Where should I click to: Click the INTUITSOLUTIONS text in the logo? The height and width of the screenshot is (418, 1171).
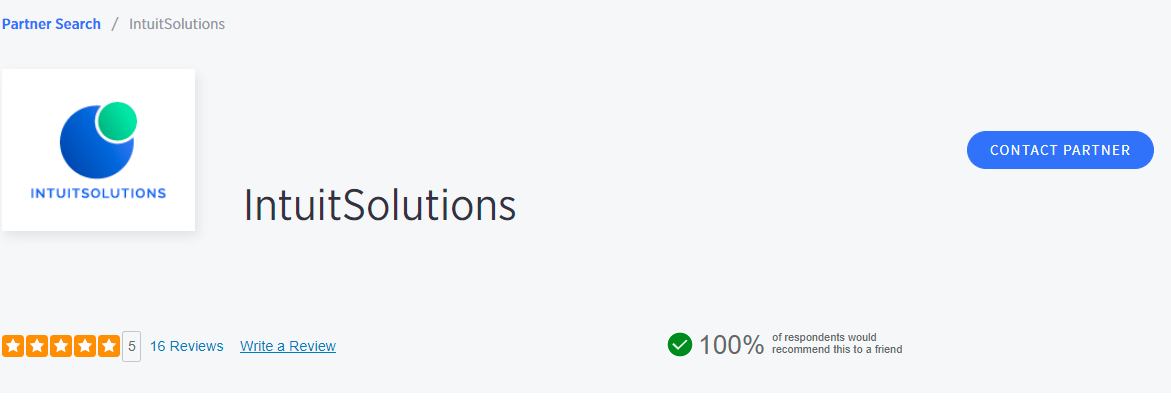pos(98,193)
